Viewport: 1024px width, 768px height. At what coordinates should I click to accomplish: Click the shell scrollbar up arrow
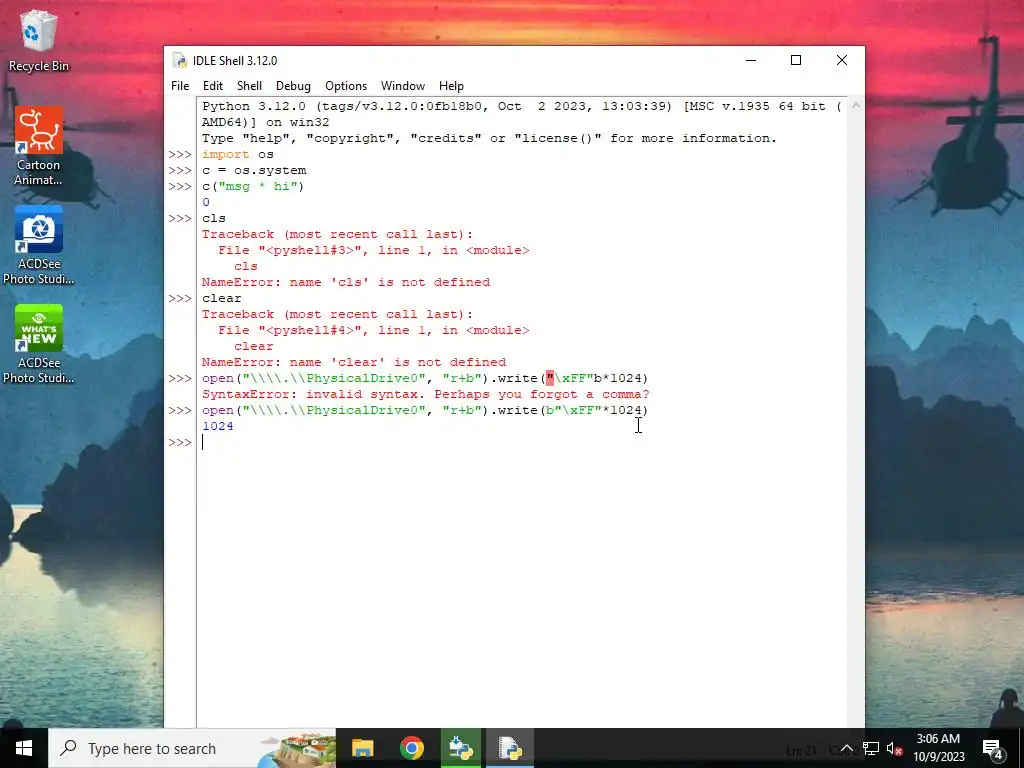[x=856, y=104]
